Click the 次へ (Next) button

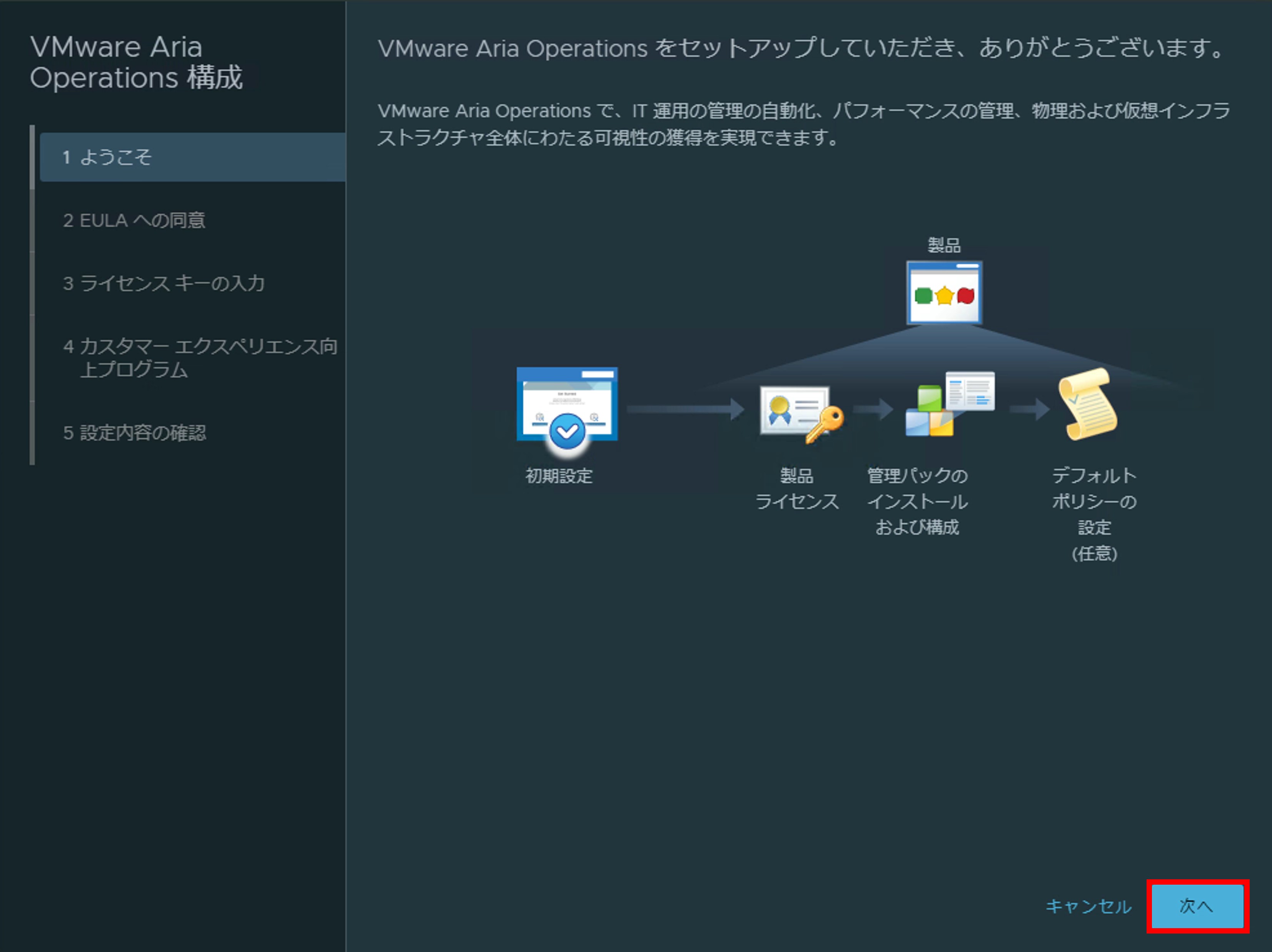tap(1198, 906)
